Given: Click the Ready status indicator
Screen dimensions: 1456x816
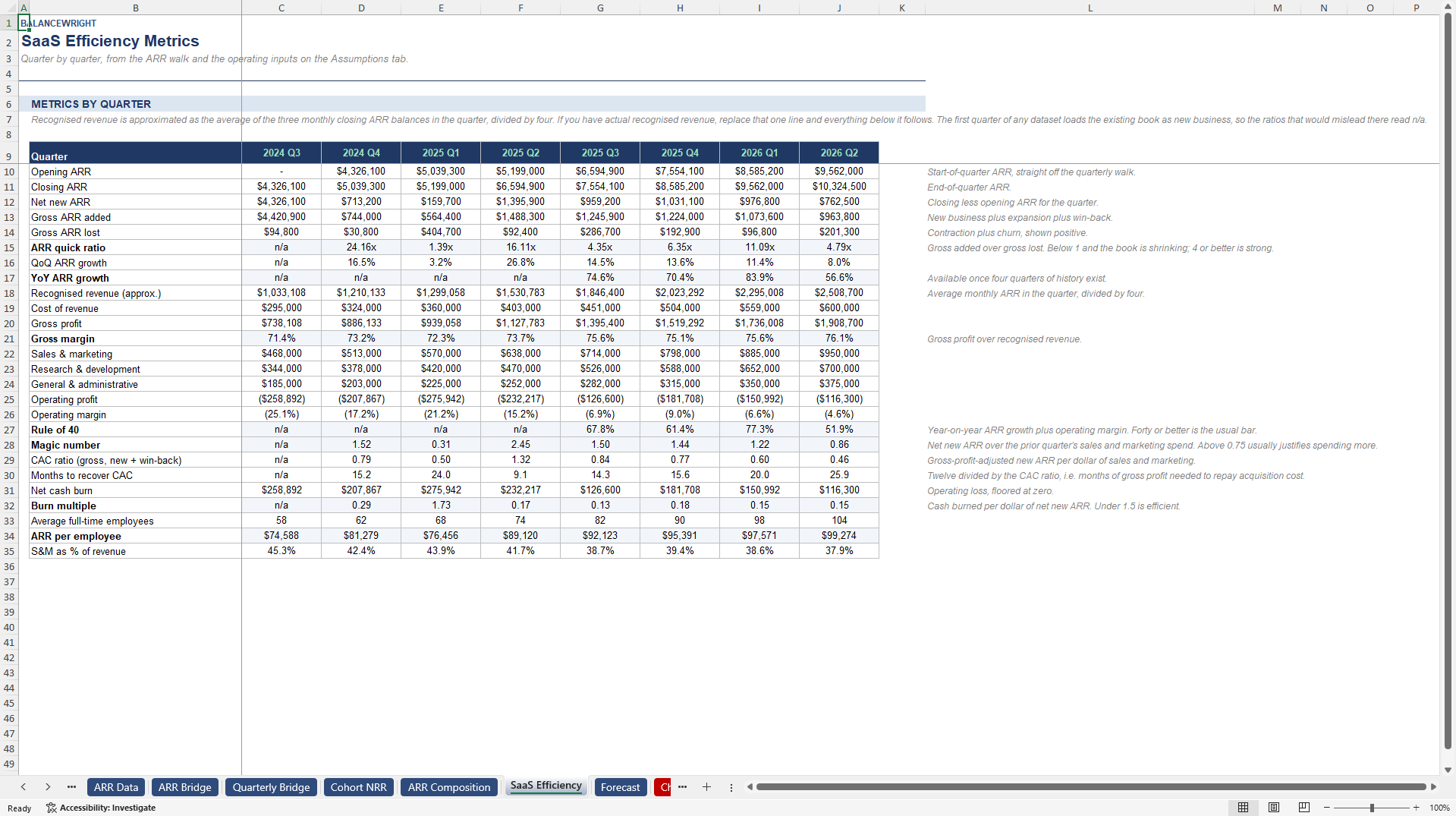Looking at the screenshot, I should [19, 808].
